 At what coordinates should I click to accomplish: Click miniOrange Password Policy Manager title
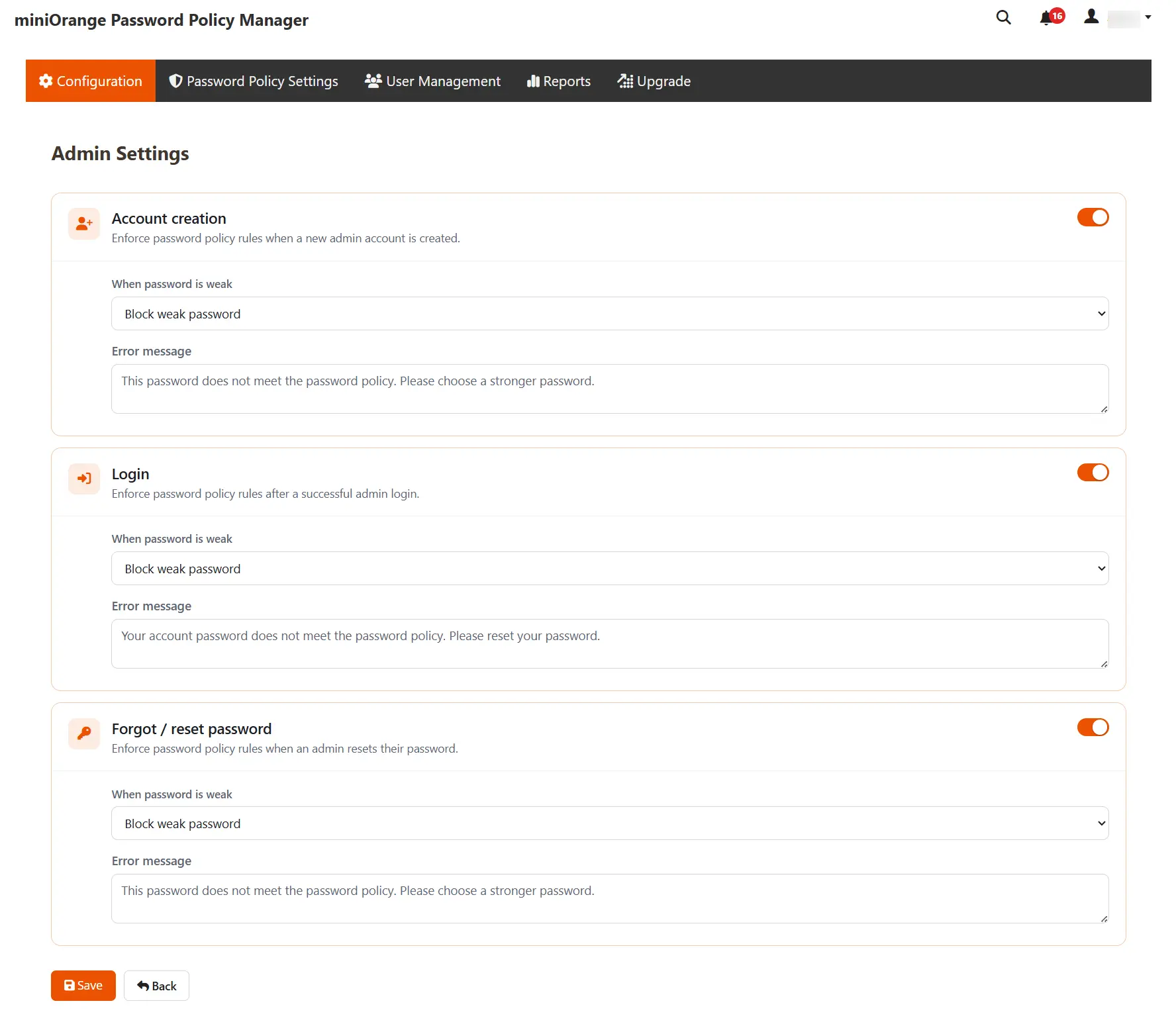pyautogui.click(x=162, y=21)
